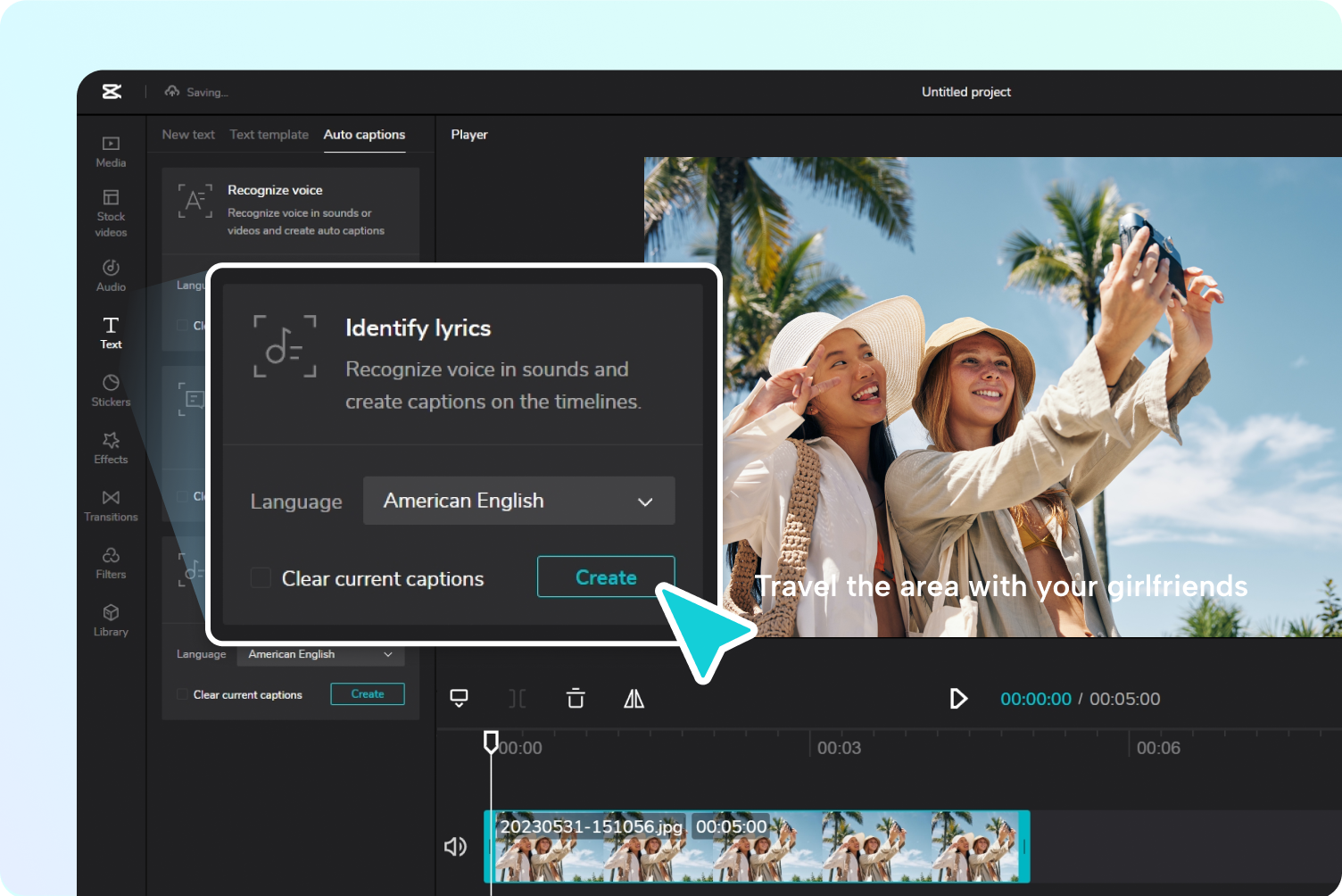Click the 00:03 mark on timeline ruler
Viewport: 1342px width, 896px height.
click(839, 748)
